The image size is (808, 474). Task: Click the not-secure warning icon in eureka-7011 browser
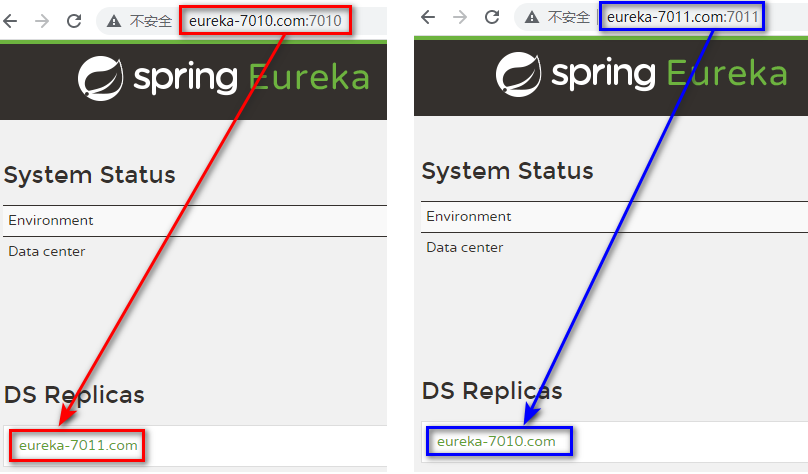pos(532,18)
